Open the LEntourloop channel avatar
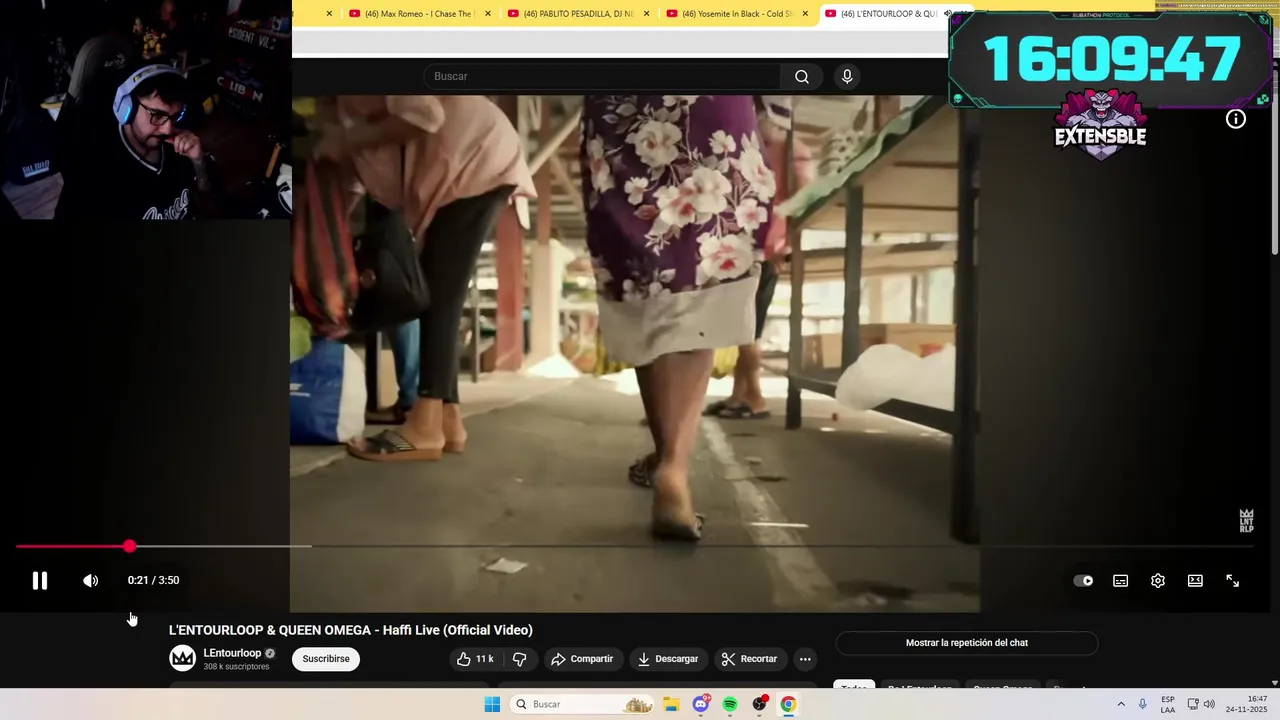The width and height of the screenshot is (1280, 720). tap(182, 658)
